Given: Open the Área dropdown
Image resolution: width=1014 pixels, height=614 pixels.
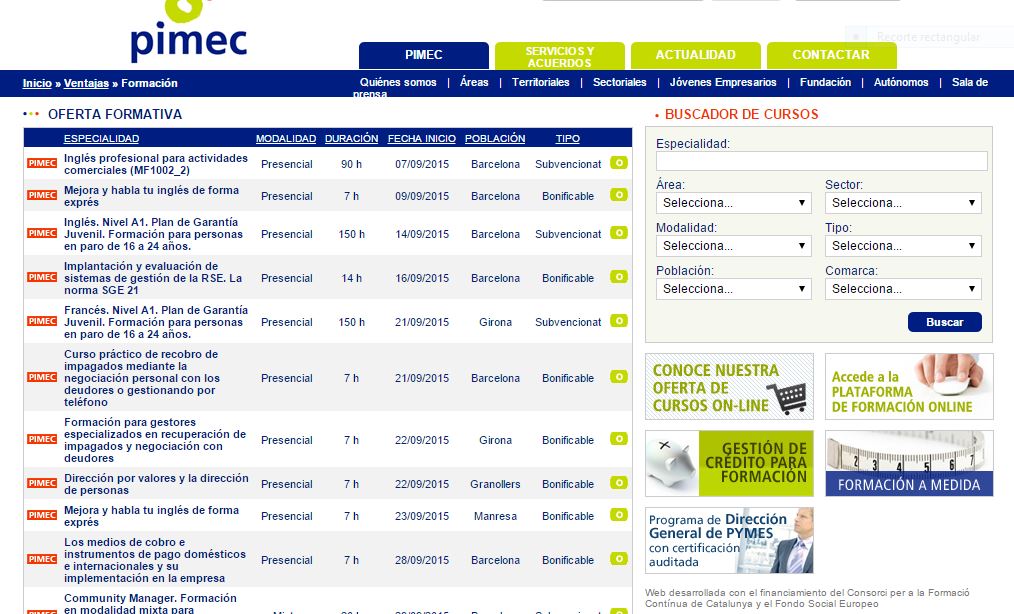Looking at the screenshot, I should tap(733, 203).
